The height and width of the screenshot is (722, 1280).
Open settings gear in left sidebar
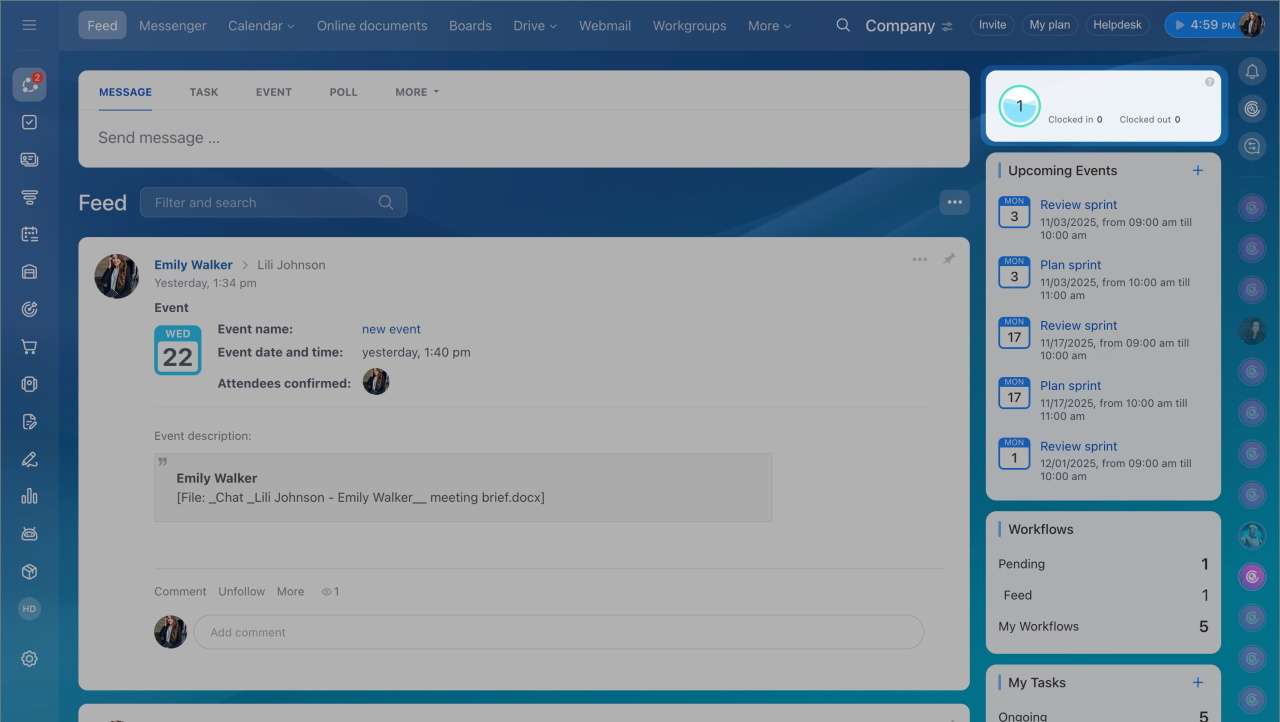(x=29, y=658)
